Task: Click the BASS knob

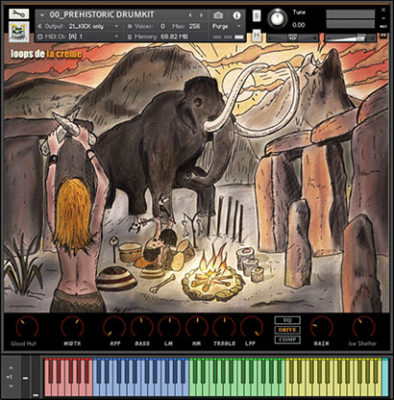Action: pos(142,328)
